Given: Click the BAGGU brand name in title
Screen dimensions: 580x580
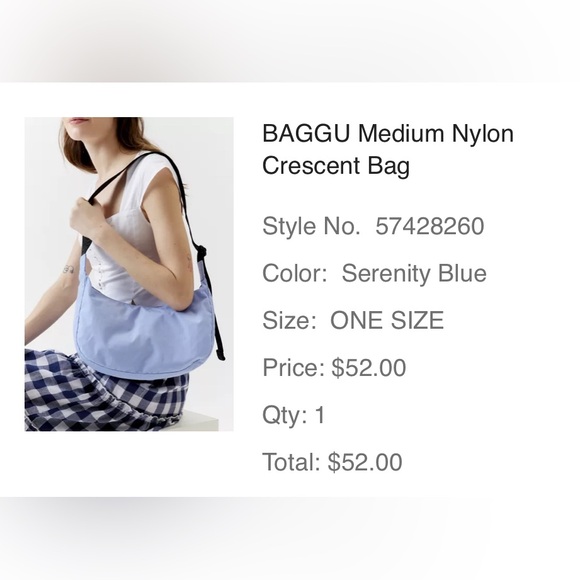Looking at the screenshot, I should pyautogui.click(x=306, y=134).
